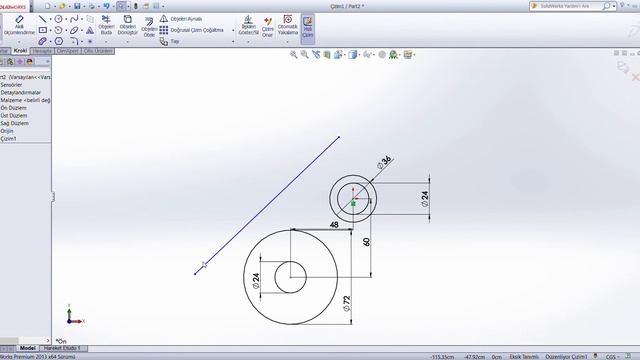Click the Undo icon
Screen dimensions: 640x360
pos(107,6)
